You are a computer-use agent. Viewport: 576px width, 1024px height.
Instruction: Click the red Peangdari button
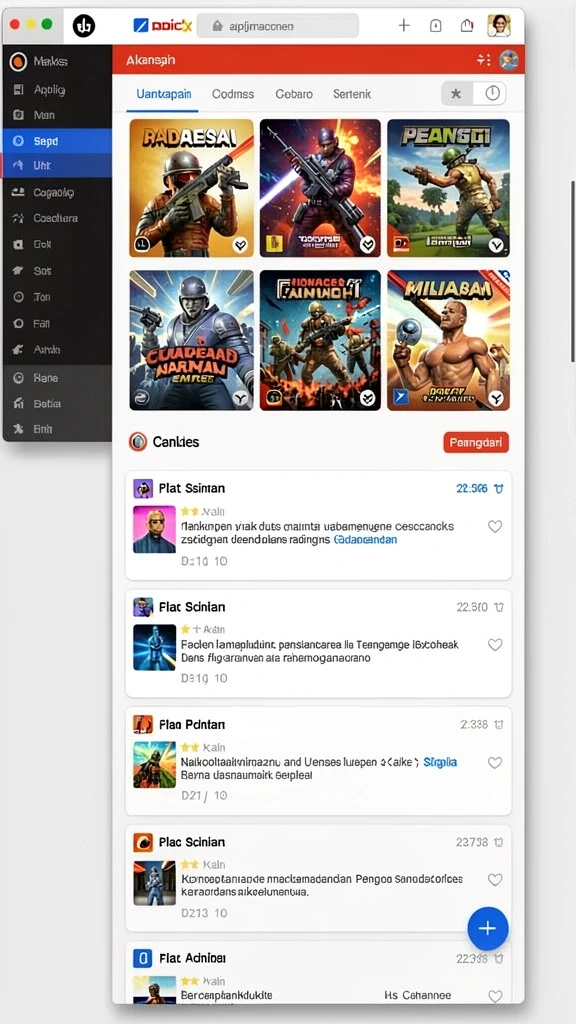pos(476,442)
